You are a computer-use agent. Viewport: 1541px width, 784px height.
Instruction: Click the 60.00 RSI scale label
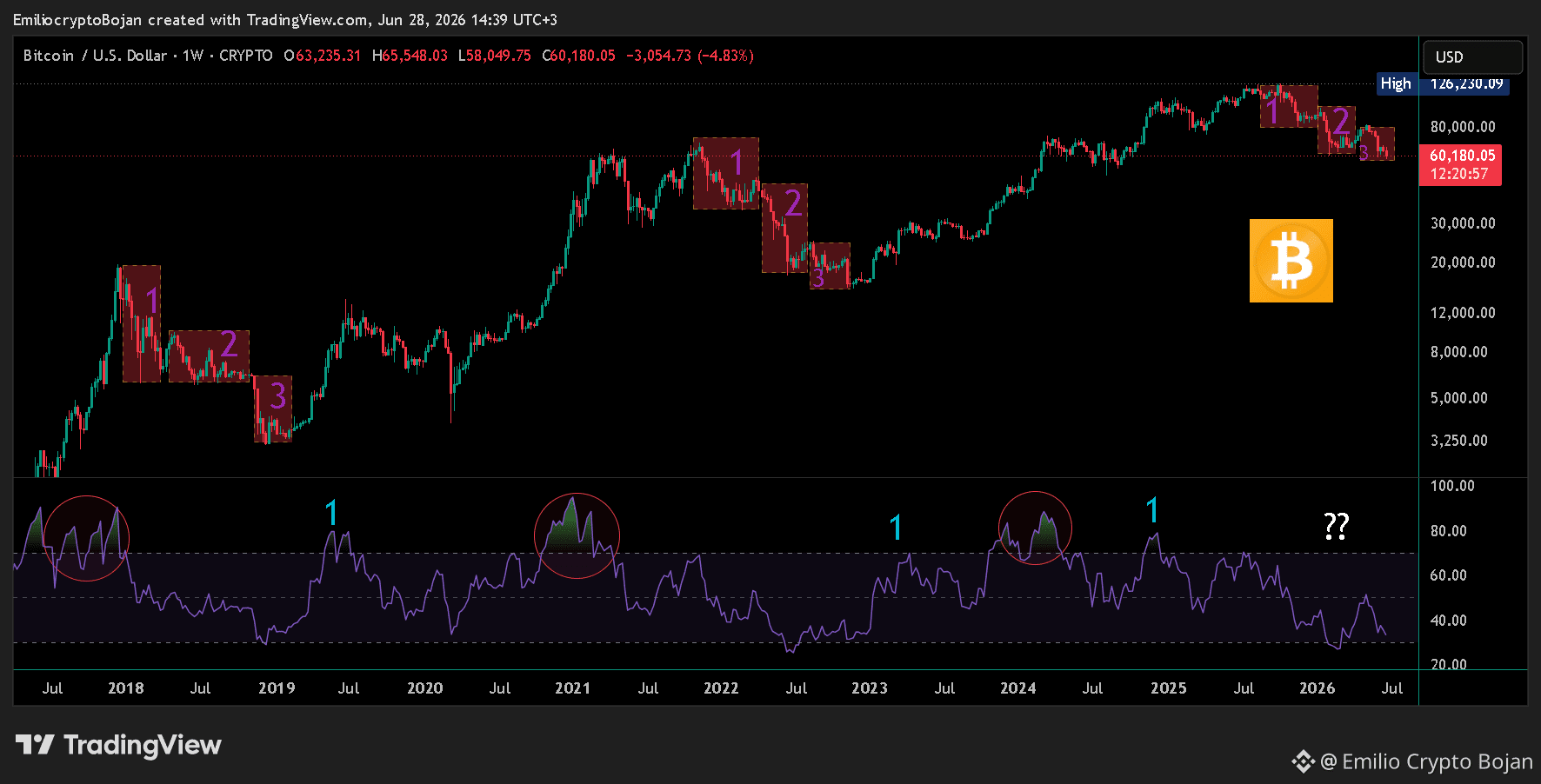[x=1449, y=575]
